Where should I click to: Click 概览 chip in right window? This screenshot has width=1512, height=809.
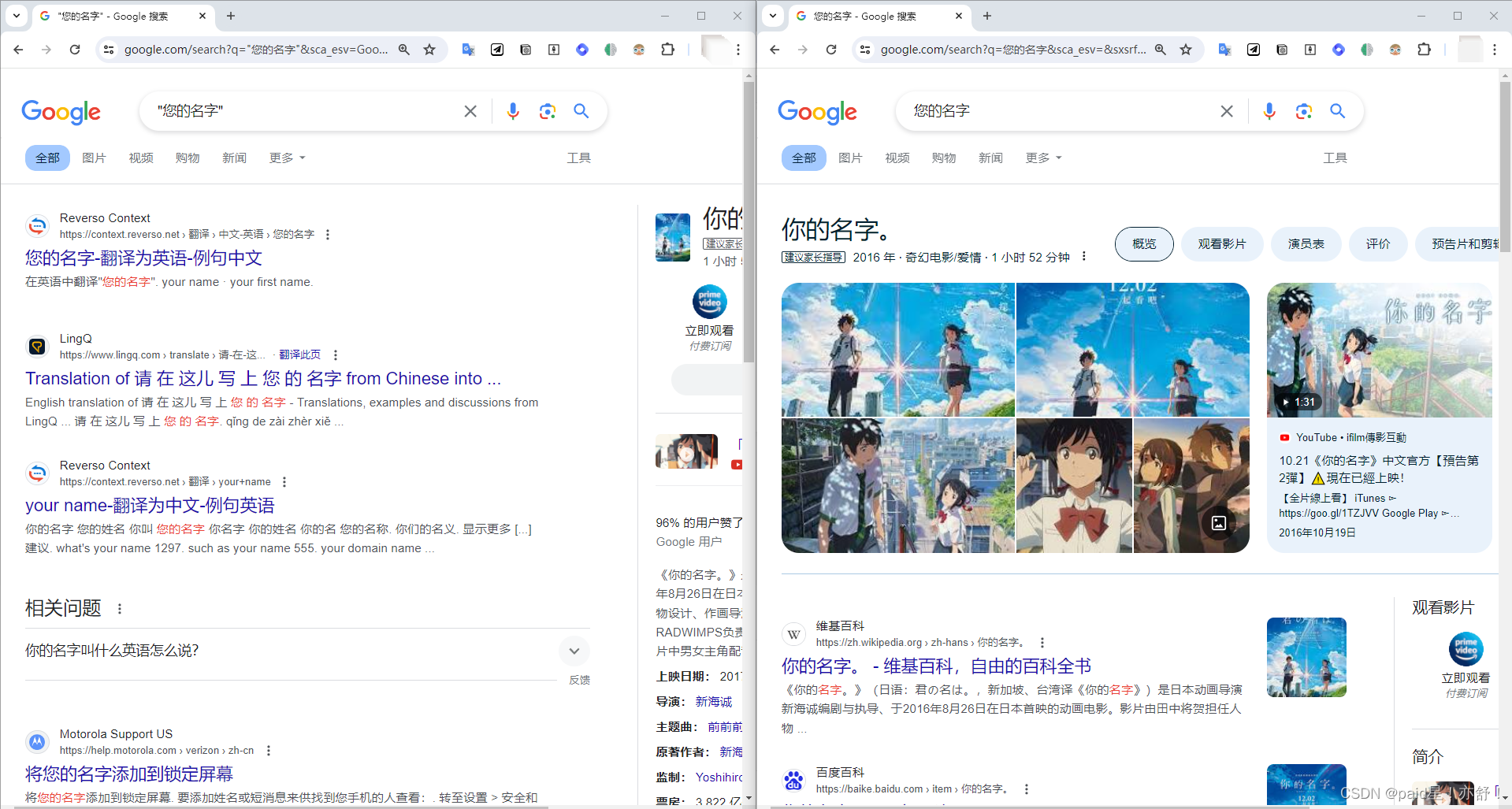(1144, 244)
